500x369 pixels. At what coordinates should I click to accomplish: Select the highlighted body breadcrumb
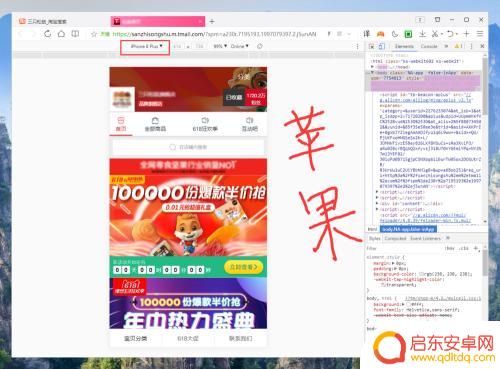pos(408,229)
